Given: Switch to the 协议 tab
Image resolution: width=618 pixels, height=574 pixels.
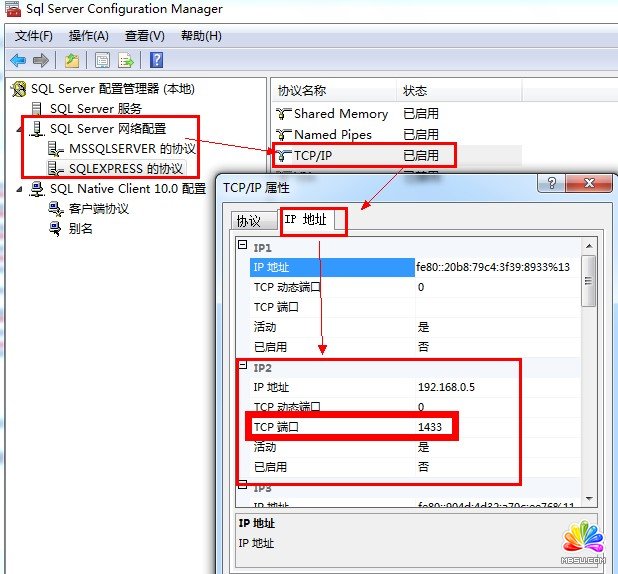Looking at the screenshot, I should pos(249,221).
